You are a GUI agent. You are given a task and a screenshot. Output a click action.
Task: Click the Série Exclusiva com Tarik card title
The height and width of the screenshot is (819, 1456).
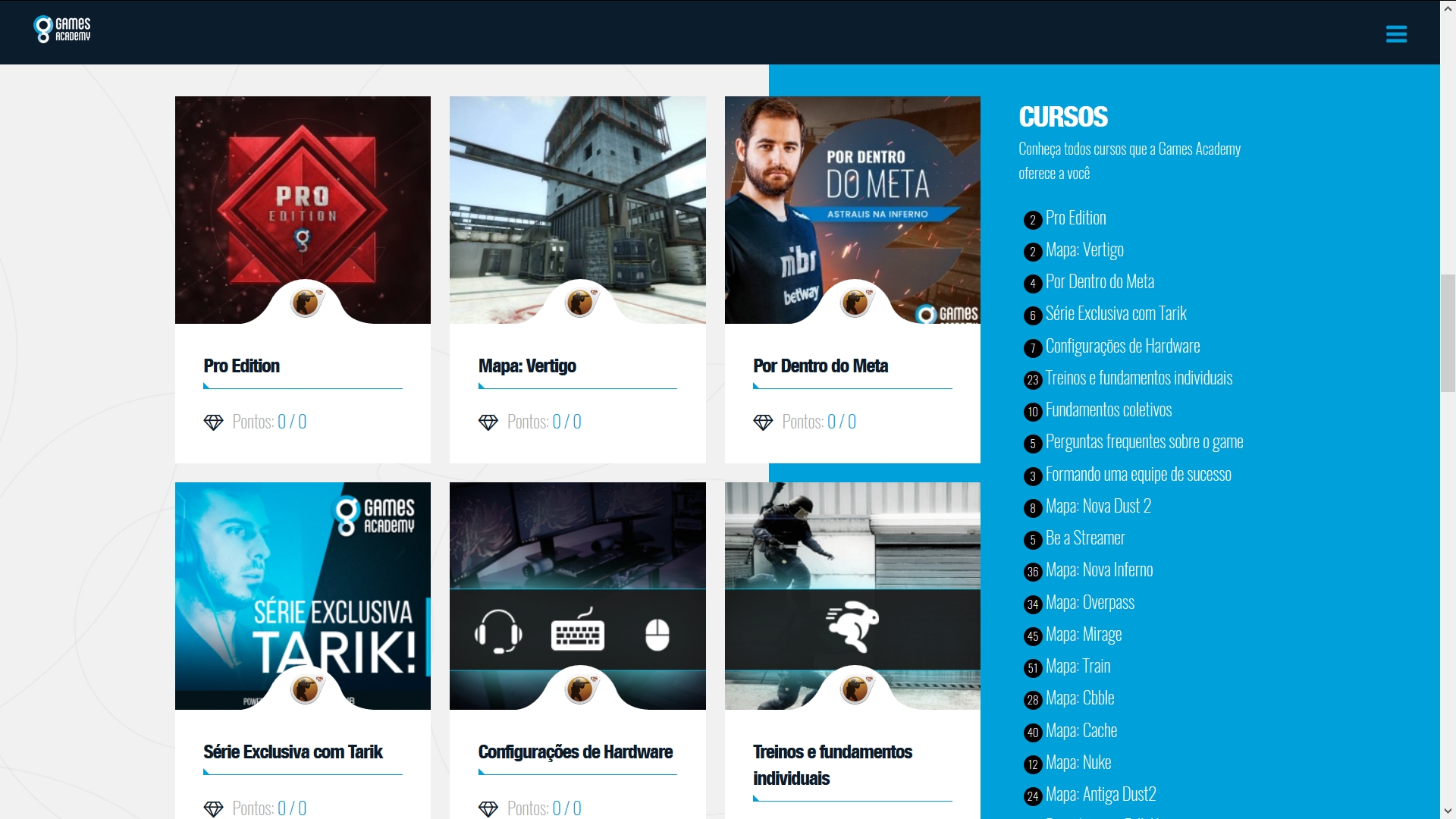tap(293, 752)
